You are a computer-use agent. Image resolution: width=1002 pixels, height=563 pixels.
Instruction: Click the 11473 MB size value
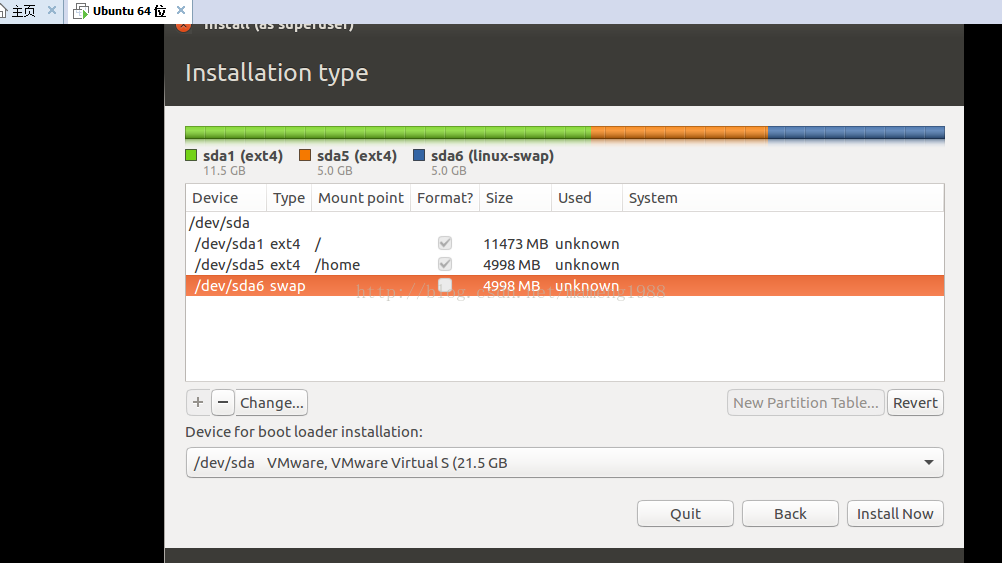515,243
